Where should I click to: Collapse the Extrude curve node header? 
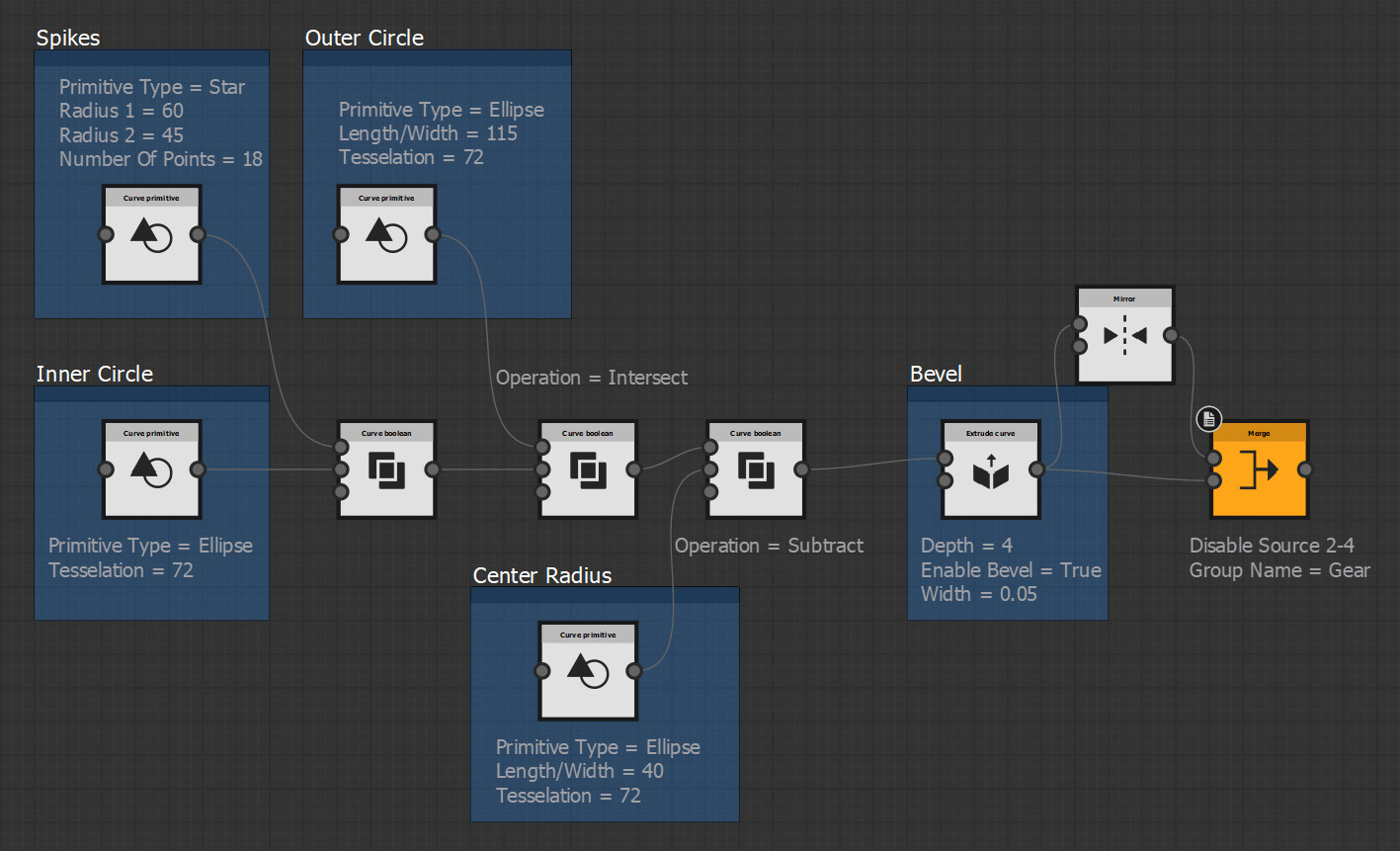coord(991,433)
